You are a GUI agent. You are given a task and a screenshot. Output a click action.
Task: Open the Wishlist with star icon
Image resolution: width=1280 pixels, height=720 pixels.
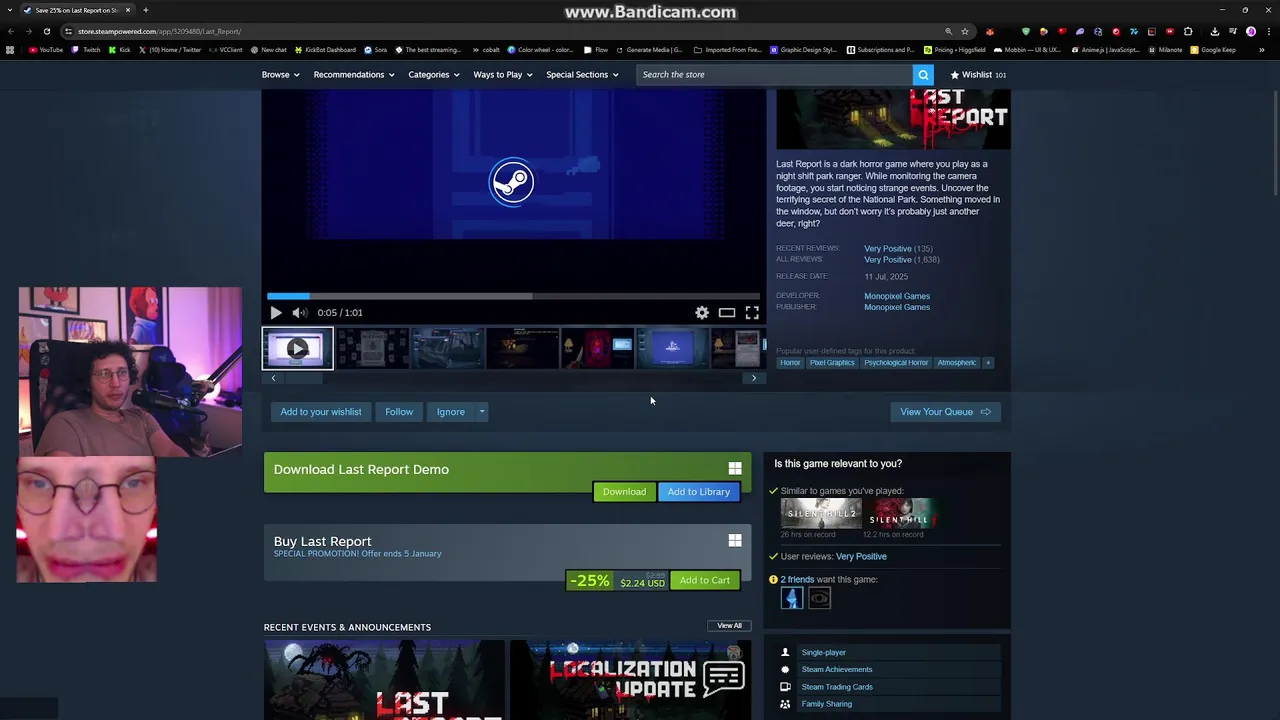click(978, 75)
